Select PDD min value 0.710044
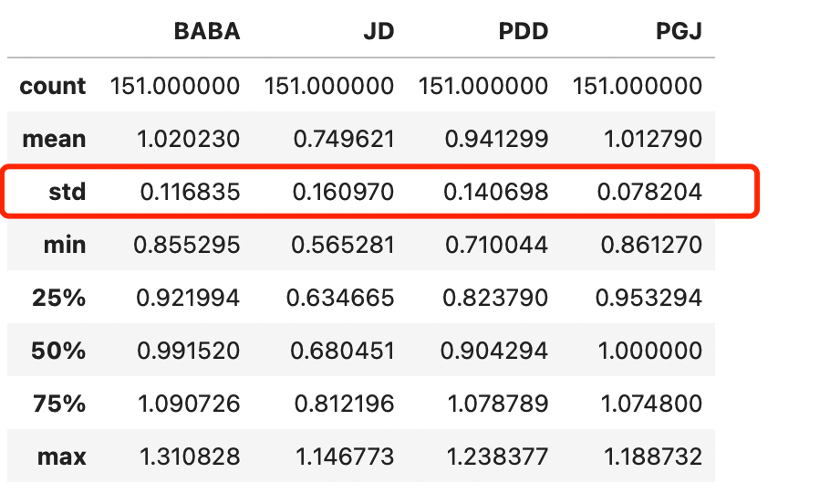This screenshot has height=504, width=830. (497, 244)
